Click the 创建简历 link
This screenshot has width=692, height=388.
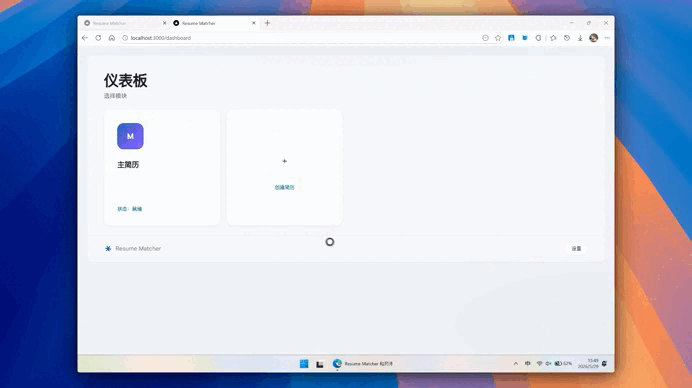point(284,187)
